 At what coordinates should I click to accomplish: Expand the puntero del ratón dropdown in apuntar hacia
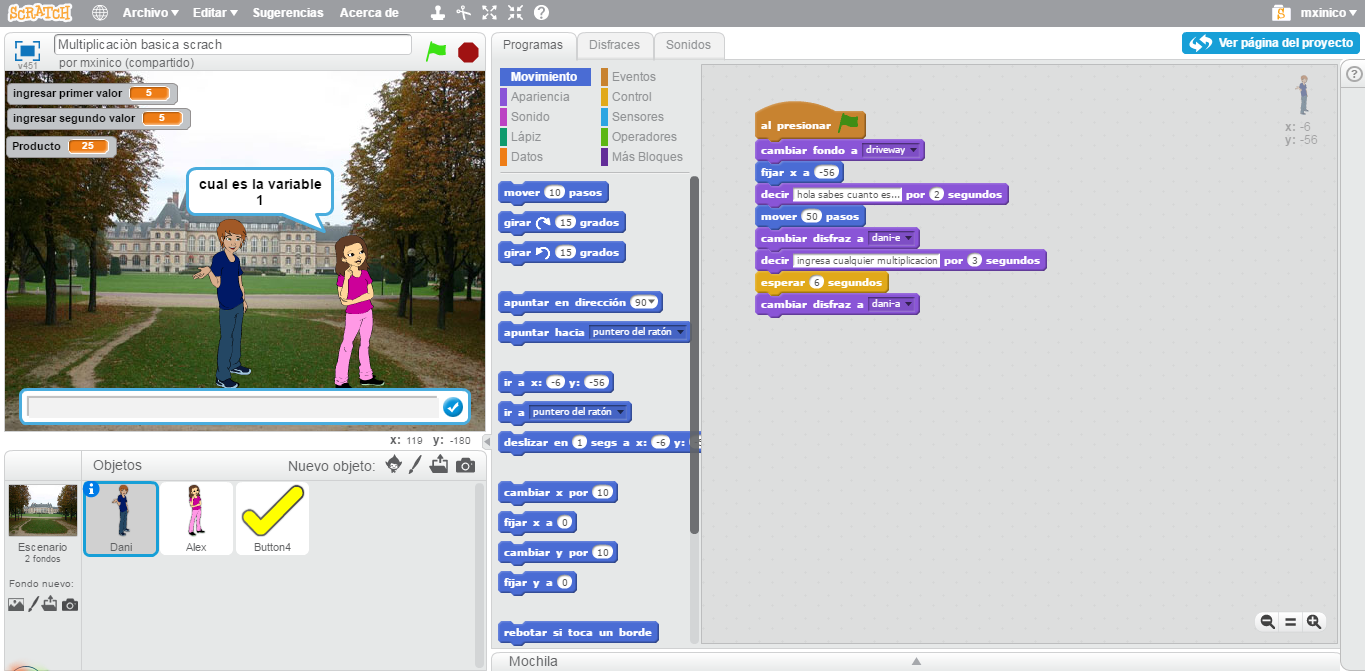point(680,332)
